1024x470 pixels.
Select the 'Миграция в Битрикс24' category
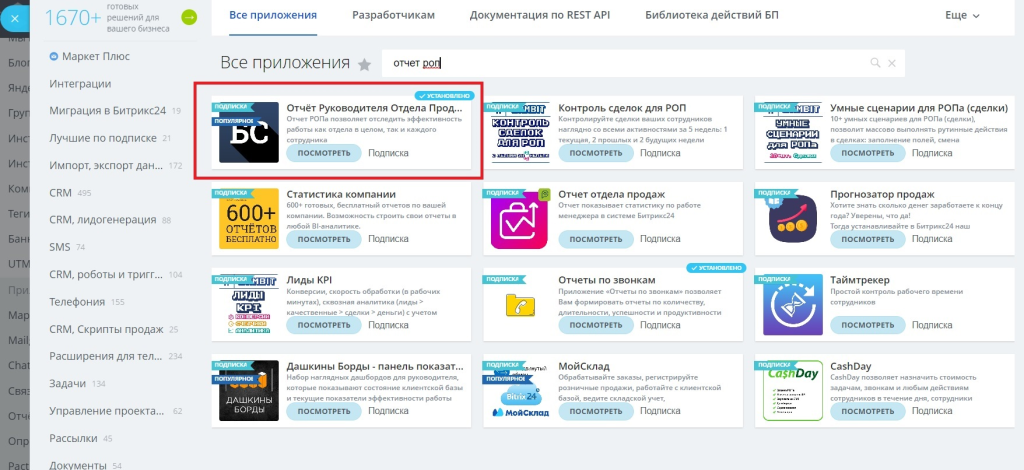108,110
